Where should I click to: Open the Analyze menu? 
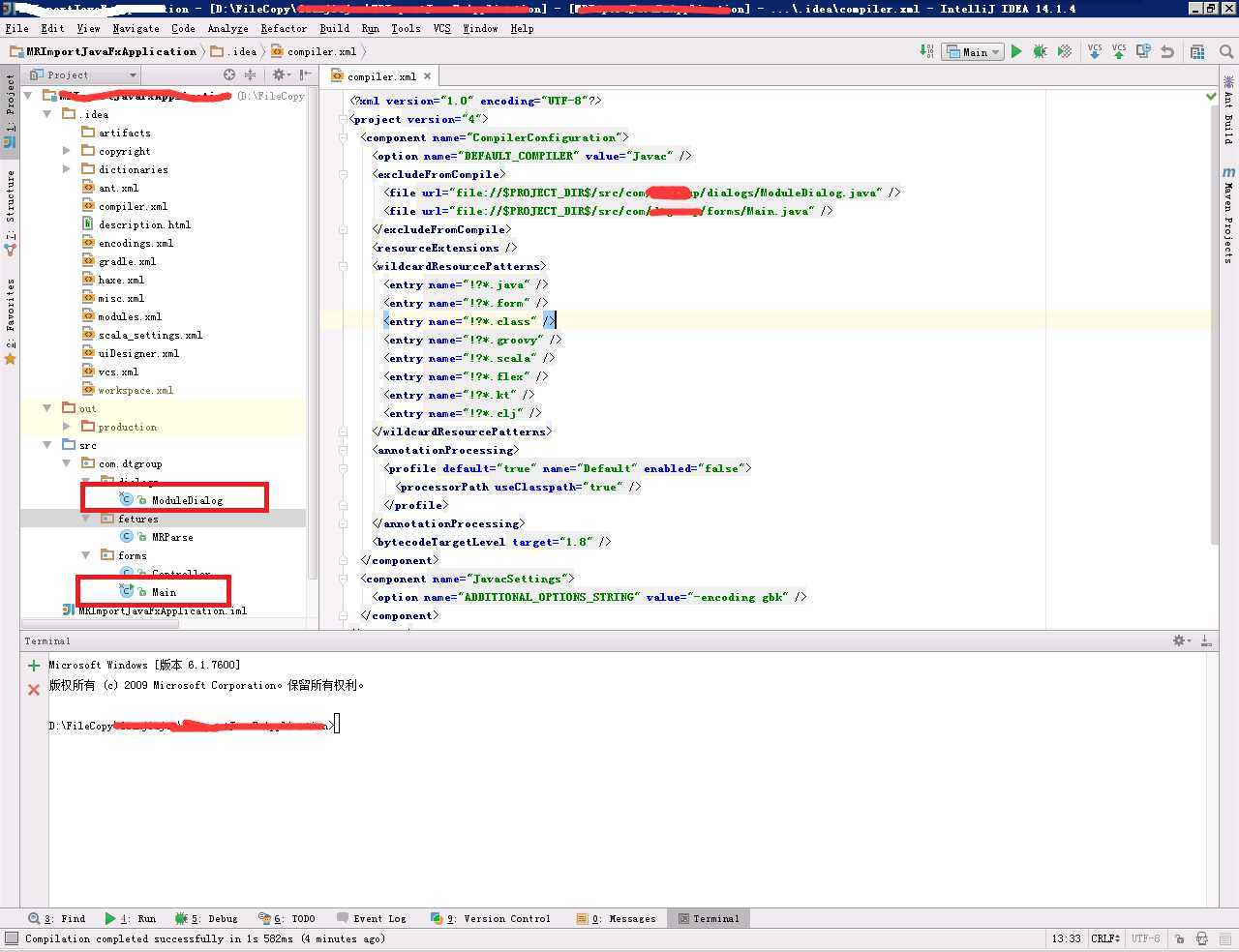click(227, 28)
